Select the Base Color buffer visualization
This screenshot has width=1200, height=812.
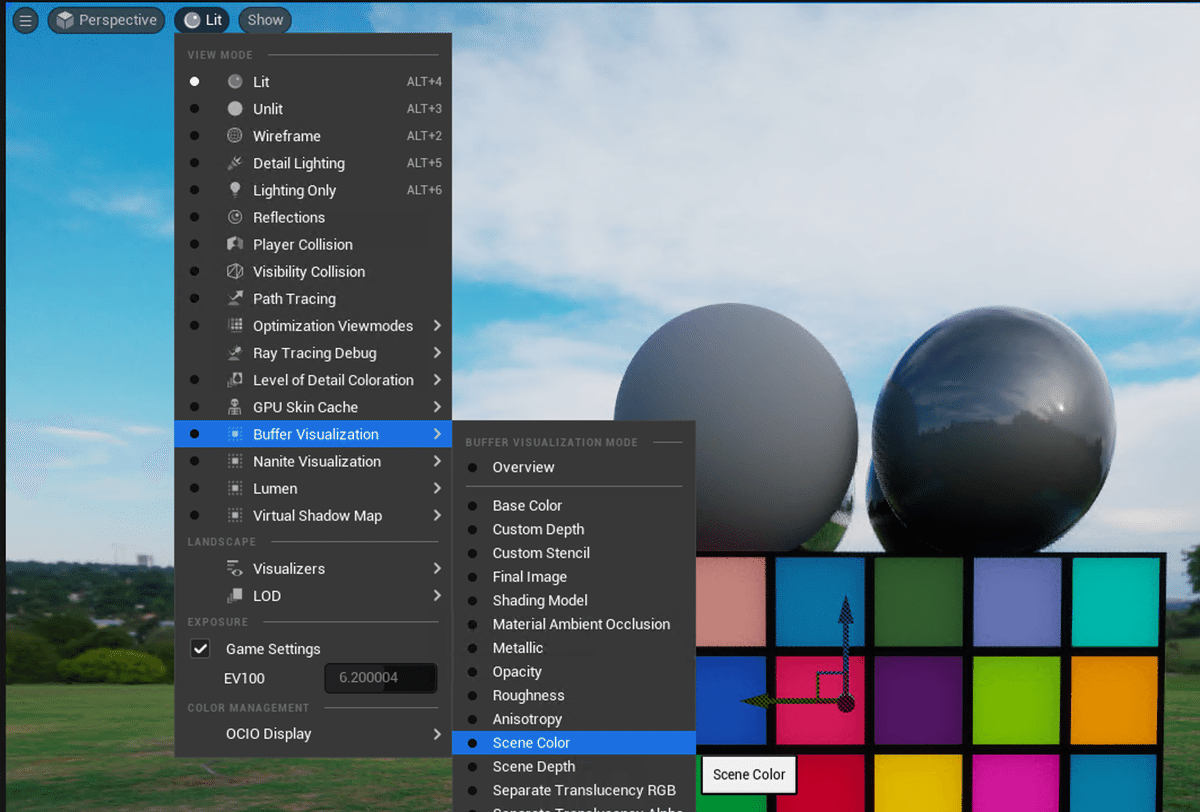coord(527,505)
